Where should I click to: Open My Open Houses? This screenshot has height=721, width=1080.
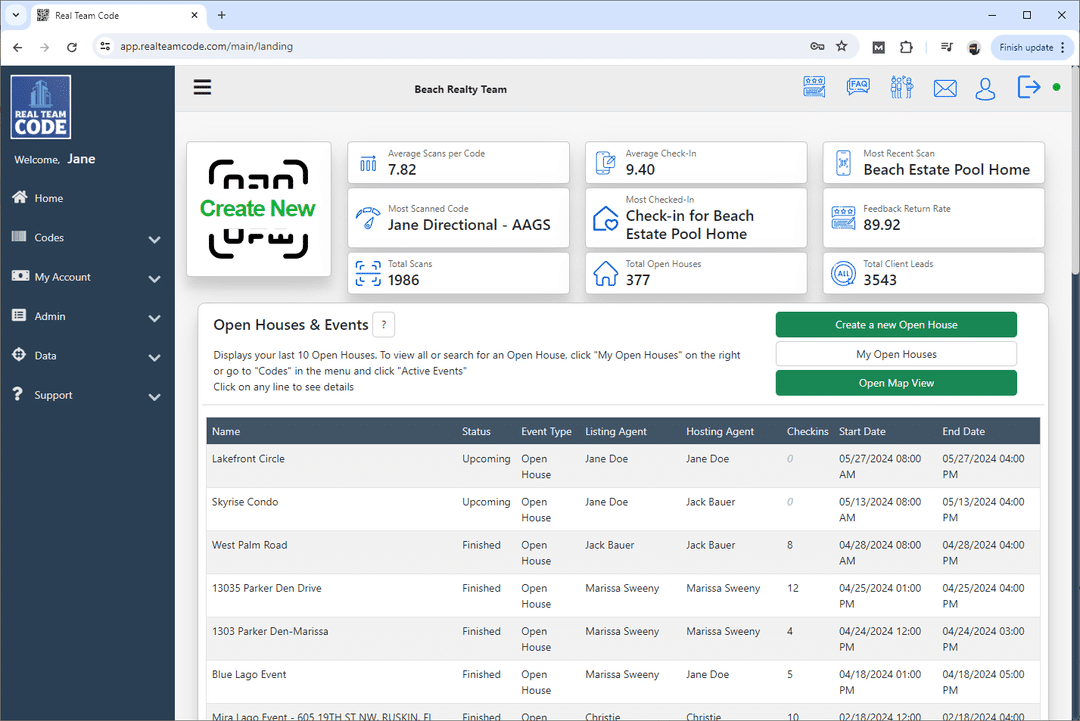point(895,353)
